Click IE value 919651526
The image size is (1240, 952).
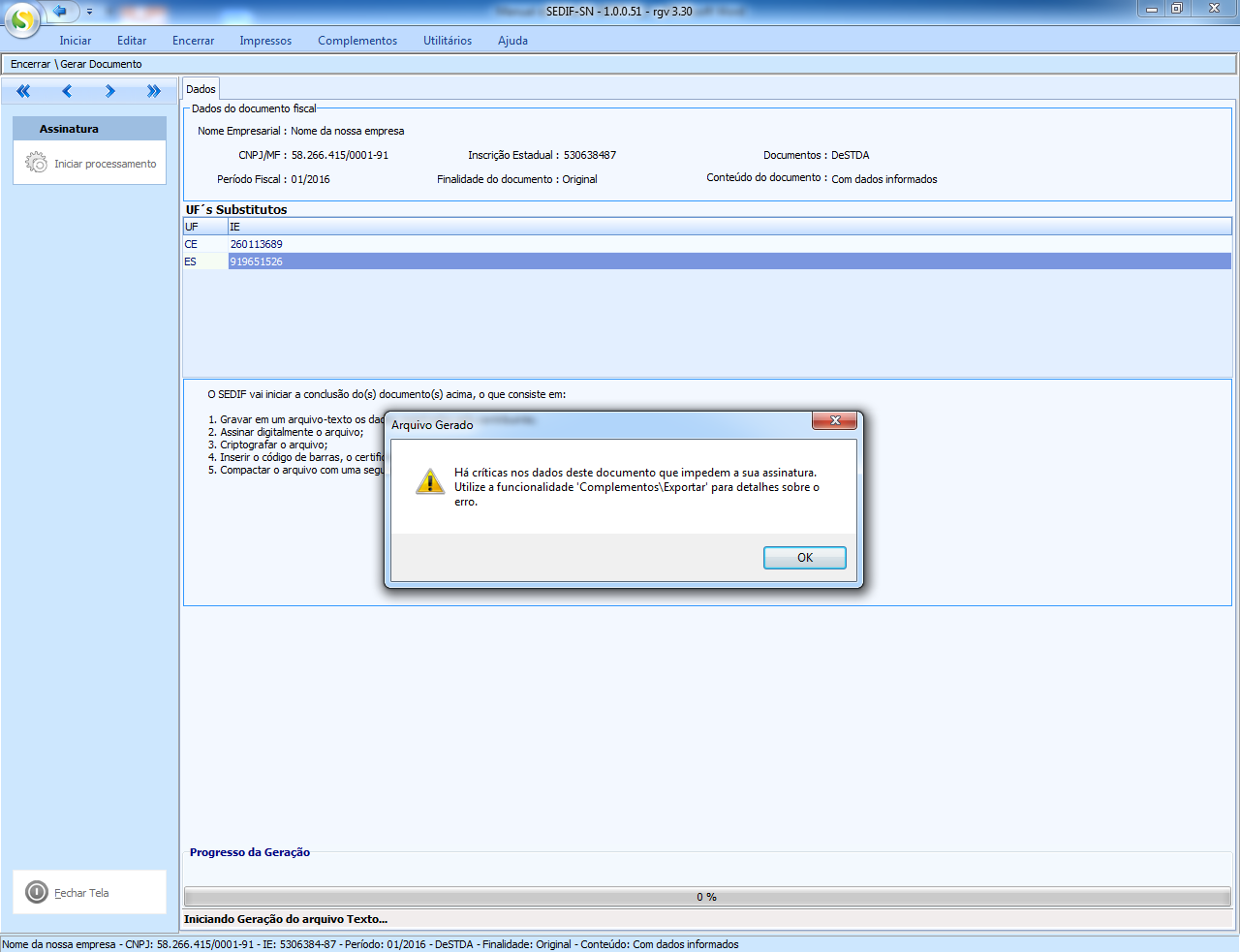click(257, 261)
